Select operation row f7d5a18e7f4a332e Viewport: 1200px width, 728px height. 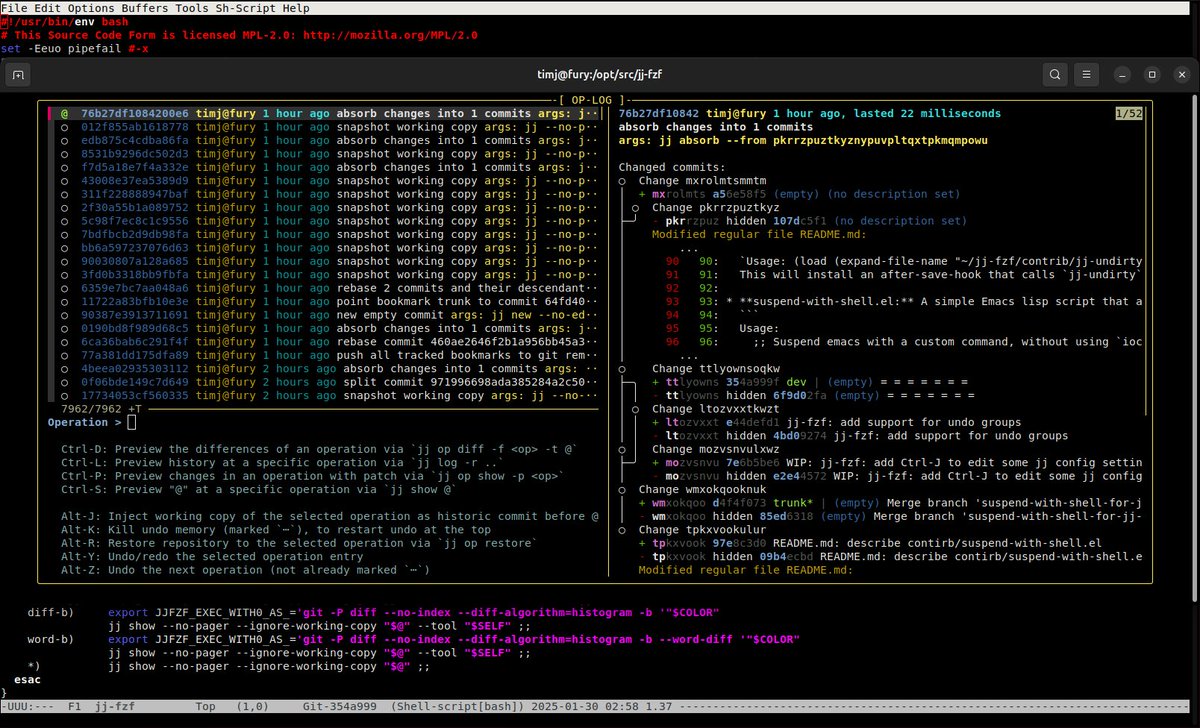[324, 168]
